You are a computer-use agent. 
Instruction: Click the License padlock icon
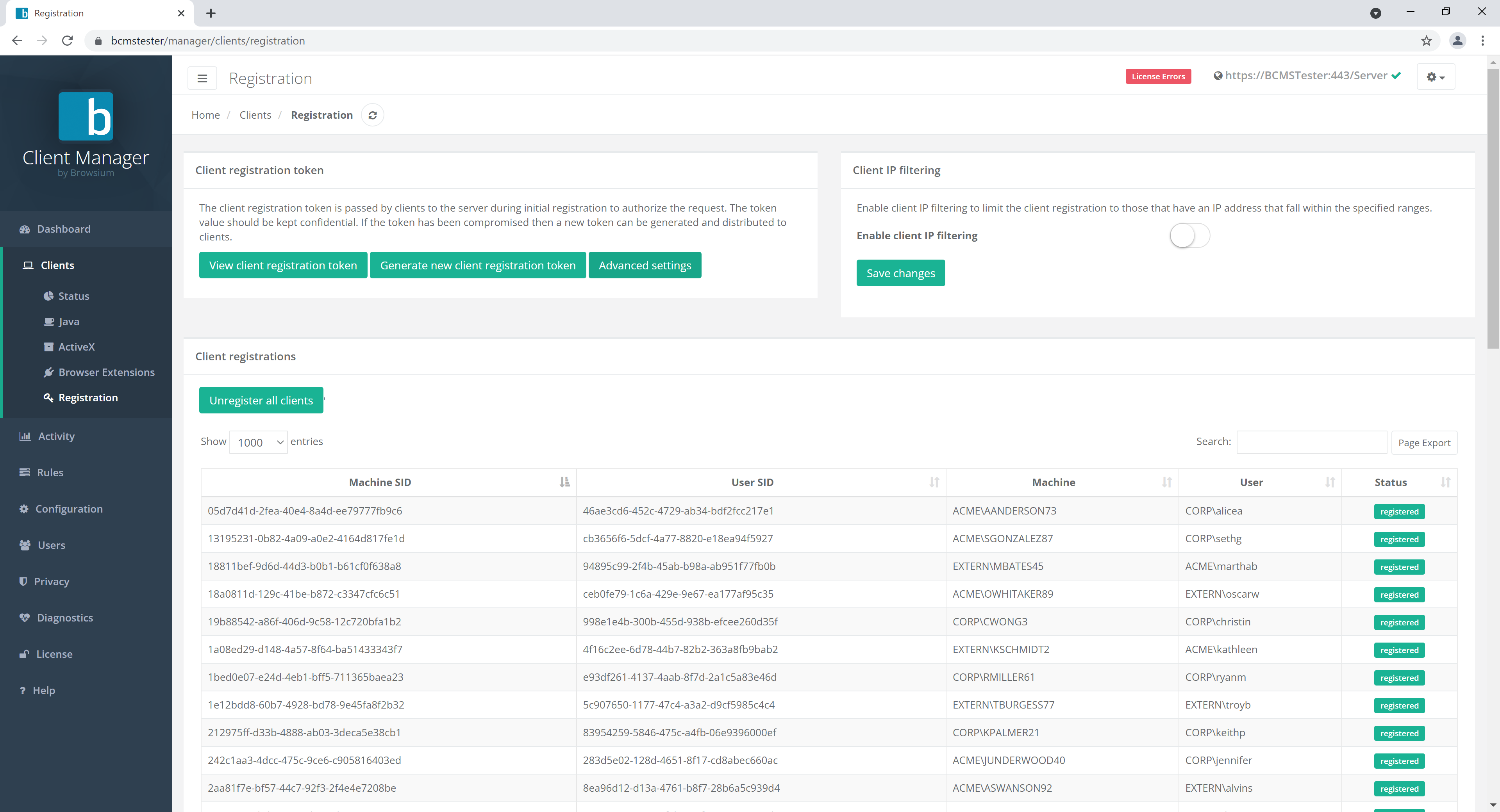tap(24, 654)
